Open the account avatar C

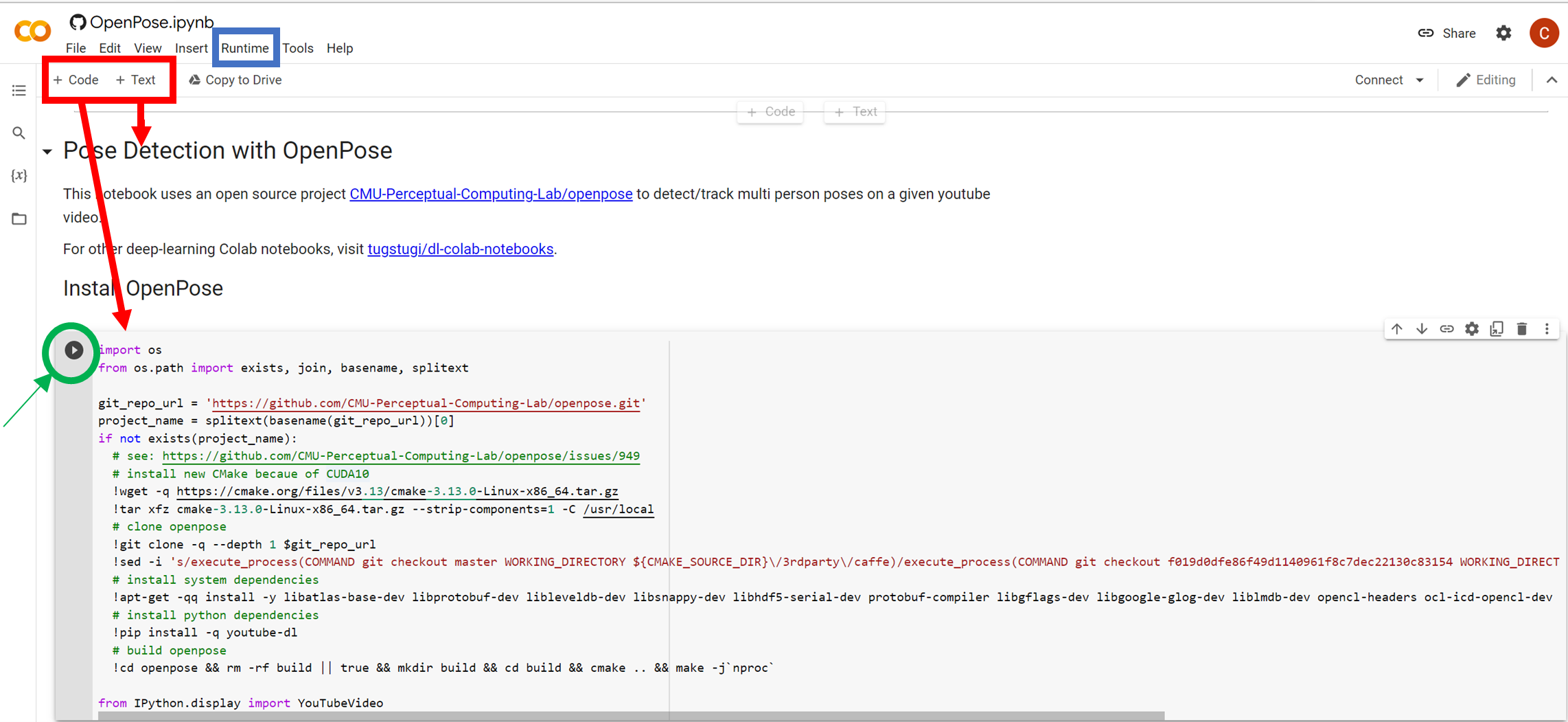(x=1544, y=33)
